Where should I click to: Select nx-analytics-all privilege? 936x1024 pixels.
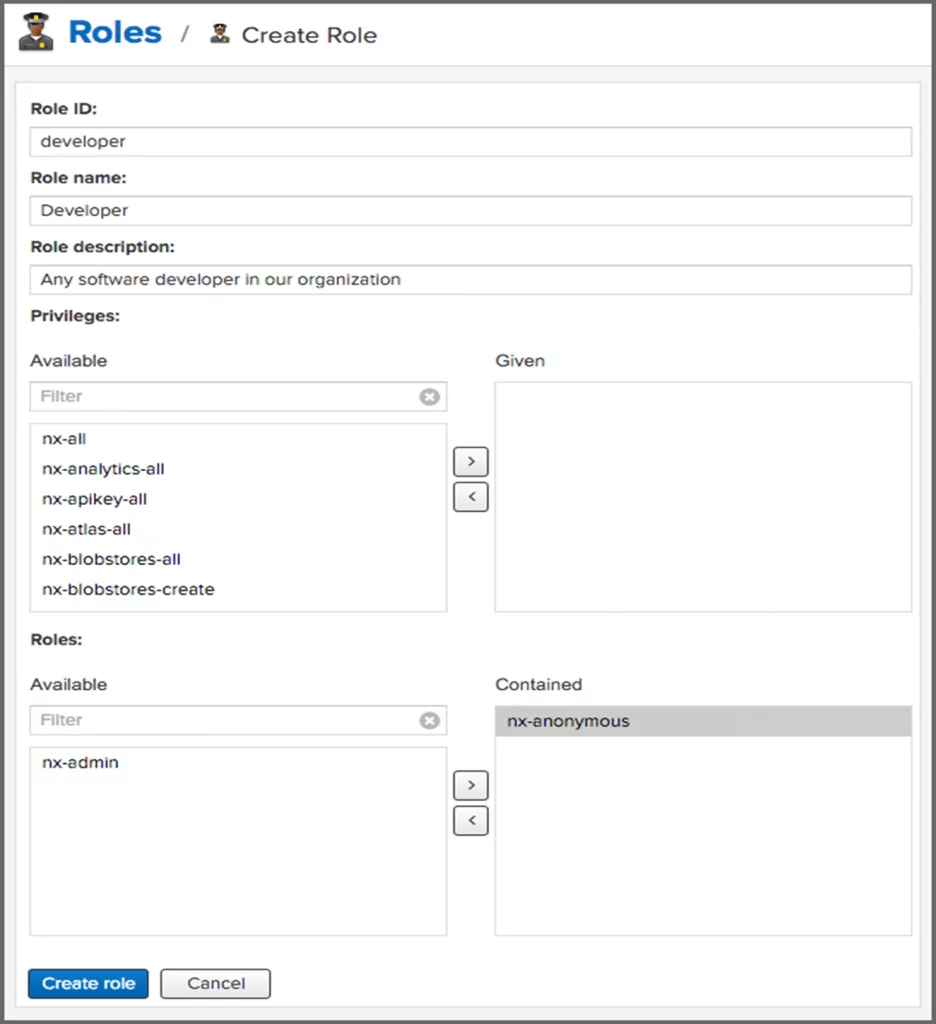(238, 469)
